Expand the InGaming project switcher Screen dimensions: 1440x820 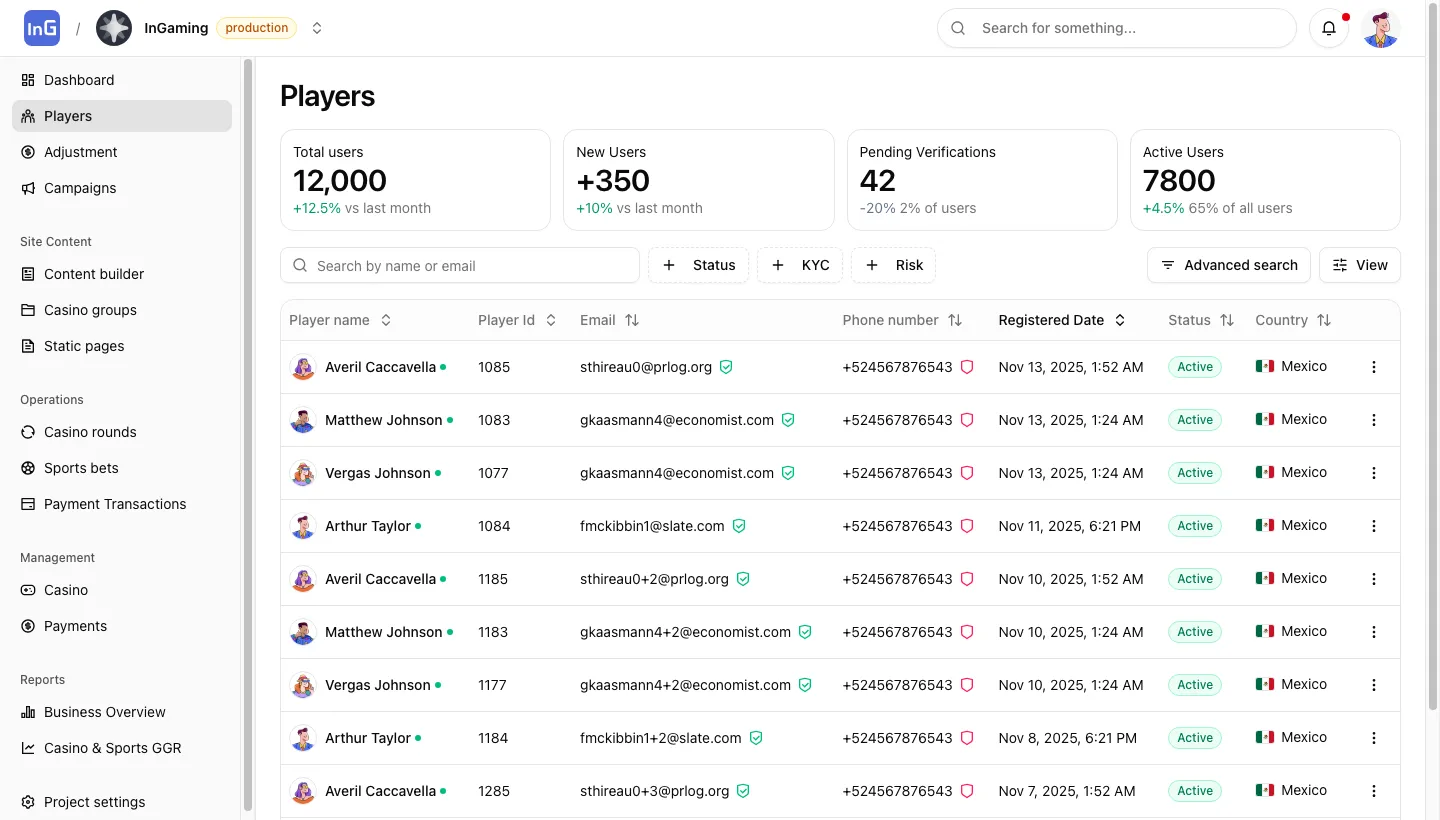[x=317, y=28]
